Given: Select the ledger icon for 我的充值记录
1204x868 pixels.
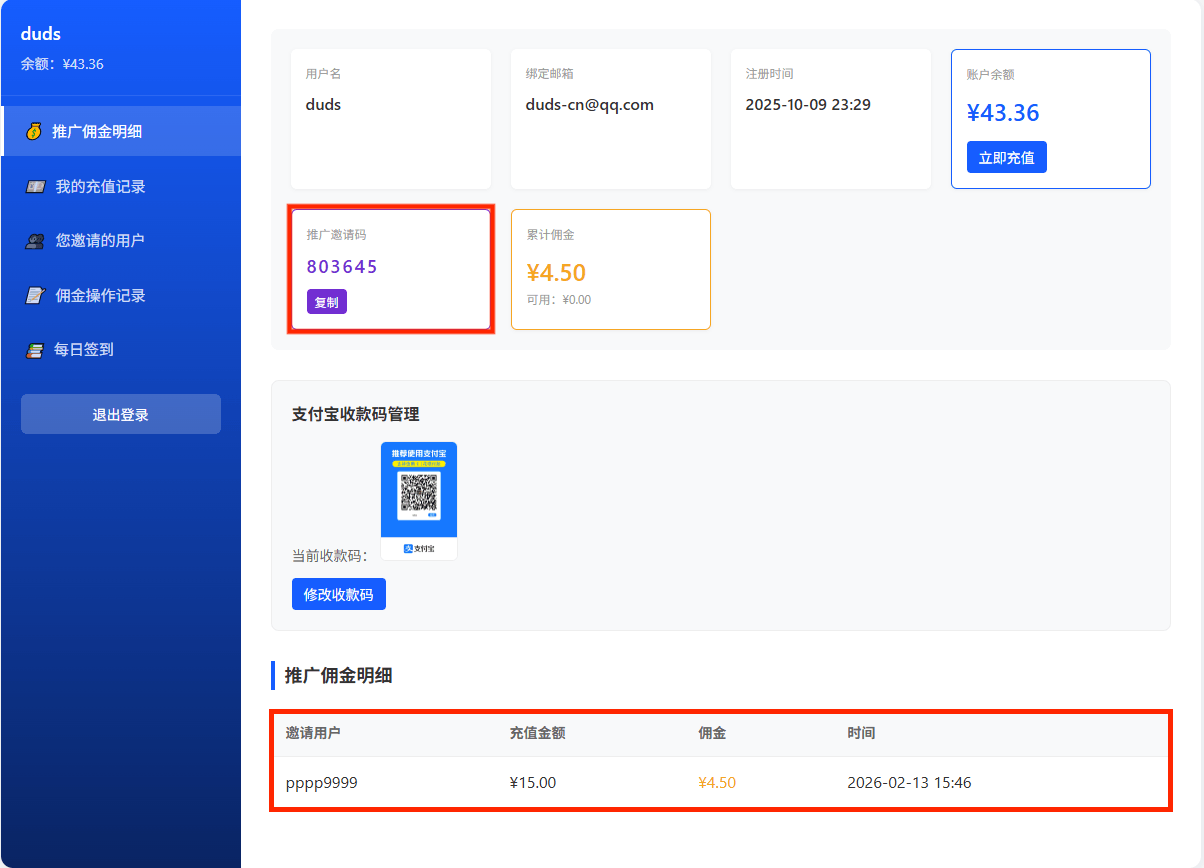Looking at the screenshot, I should (33, 186).
